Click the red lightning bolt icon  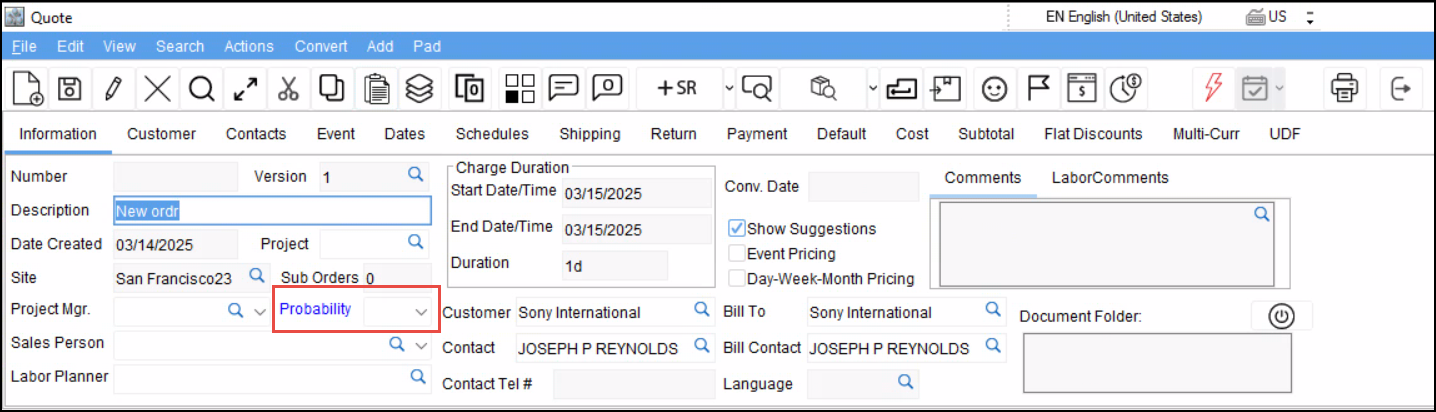pyautogui.click(x=1212, y=89)
